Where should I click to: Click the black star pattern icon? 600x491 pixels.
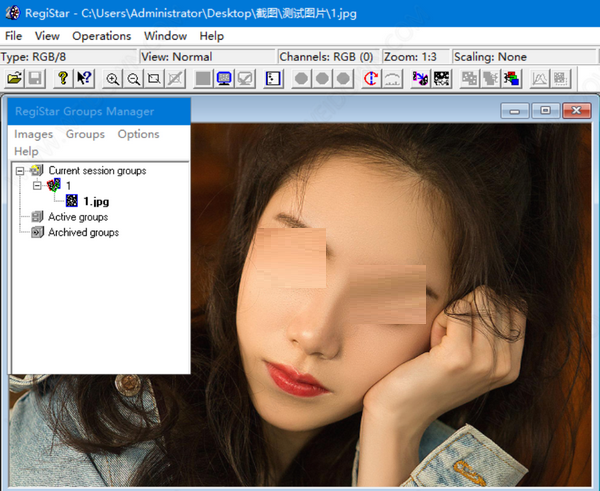(x=442, y=79)
